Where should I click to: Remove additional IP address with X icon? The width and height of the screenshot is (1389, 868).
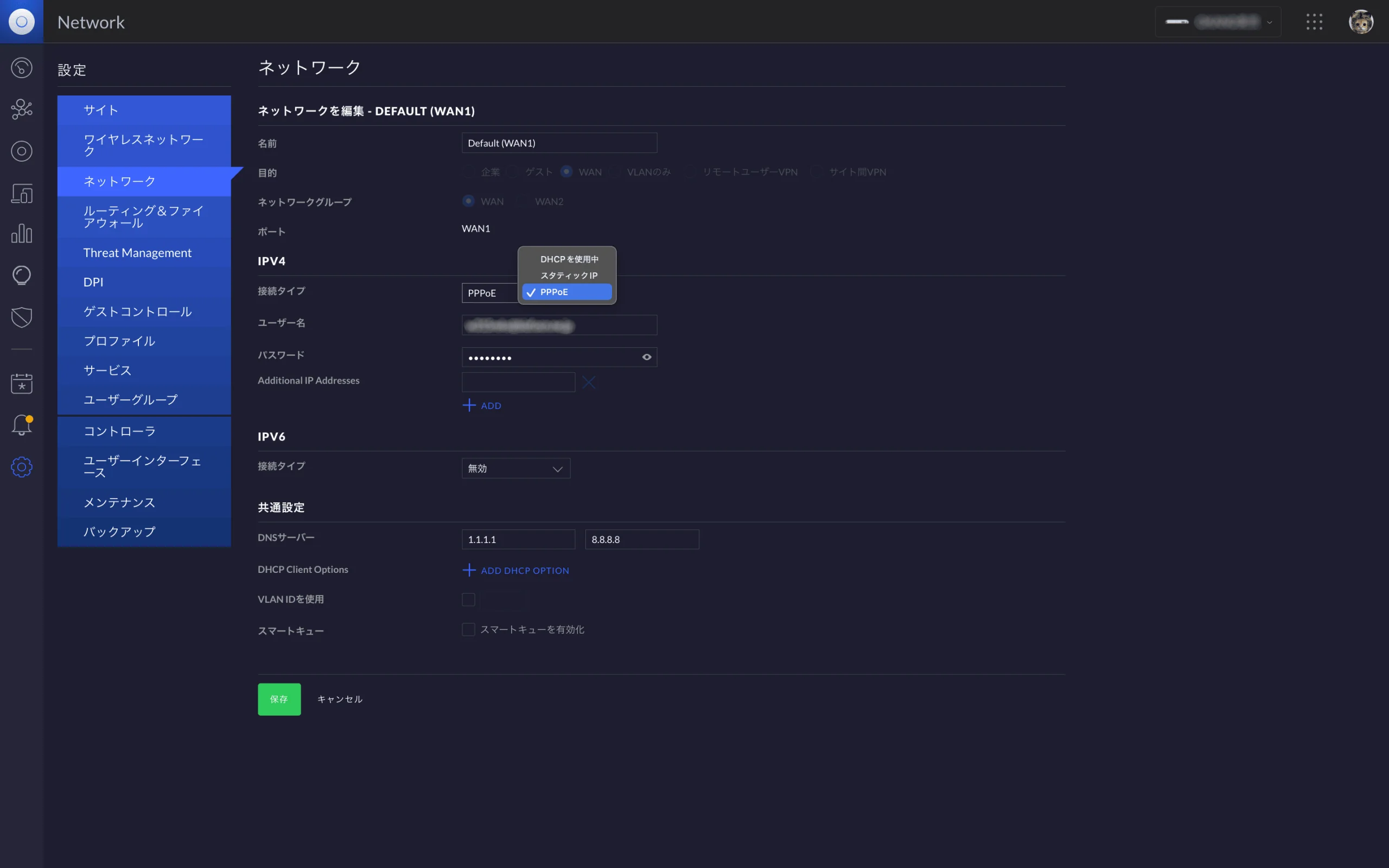(589, 382)
